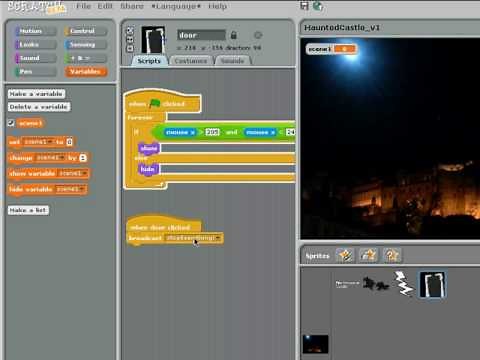The height and width of the screenshot is (360, 480).
Task: Click value field in change scene1 block
Action: pyautogui.click(x=83, y=158)
